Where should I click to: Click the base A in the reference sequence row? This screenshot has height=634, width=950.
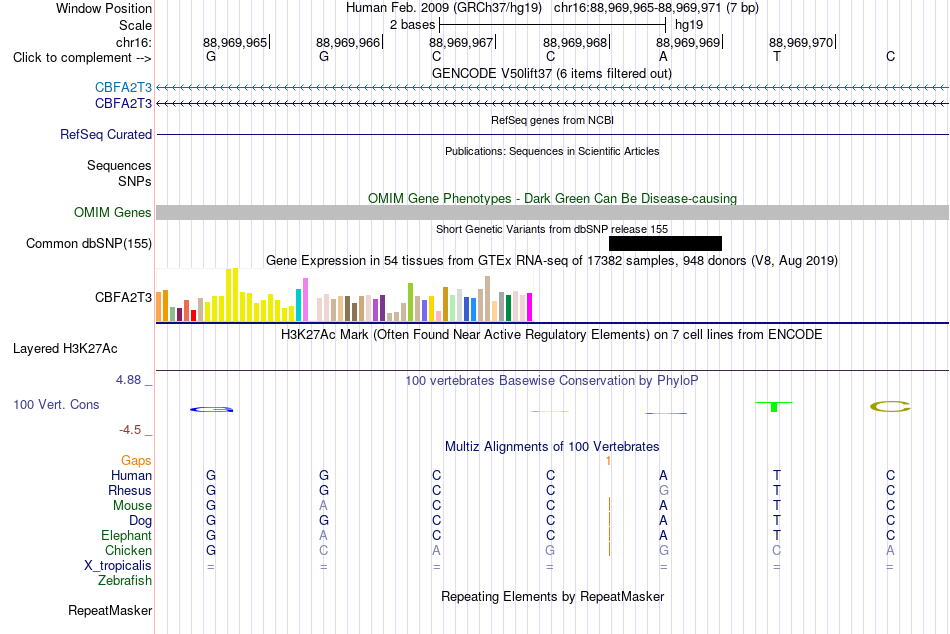[663, 56]
